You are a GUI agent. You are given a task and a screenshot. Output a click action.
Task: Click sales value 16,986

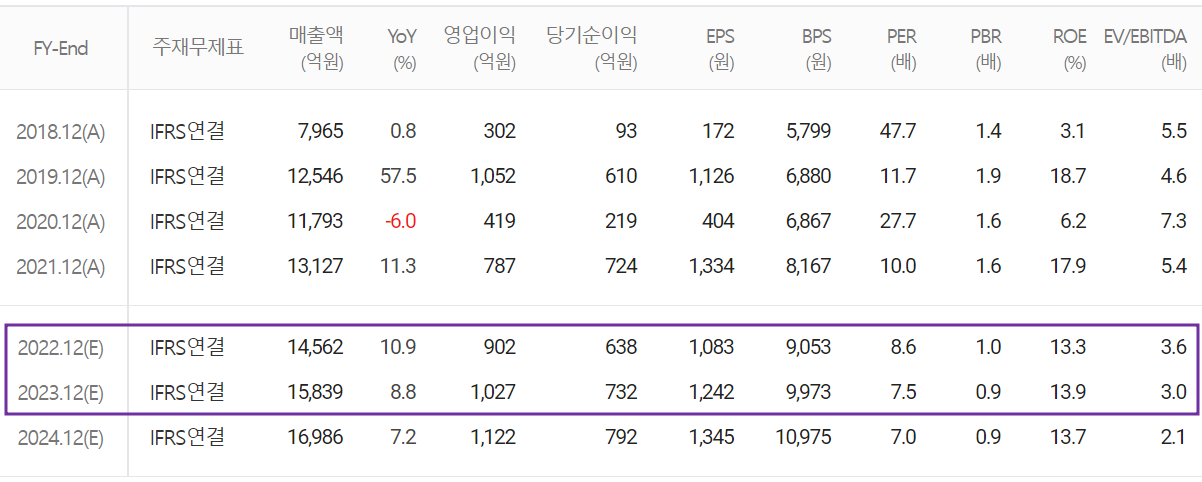click(315, 437)
